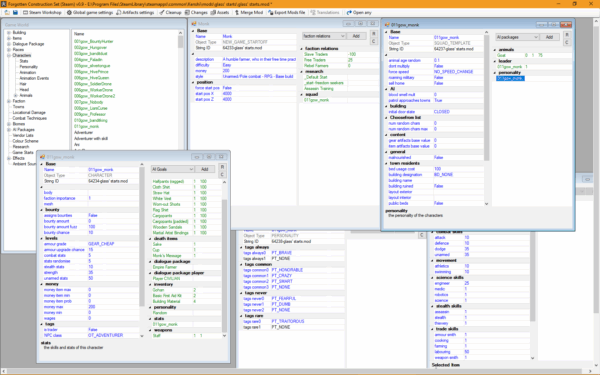The image size is (600, 375).
Task: Open the AI packages dropdown
Action: tap(517, 37)
